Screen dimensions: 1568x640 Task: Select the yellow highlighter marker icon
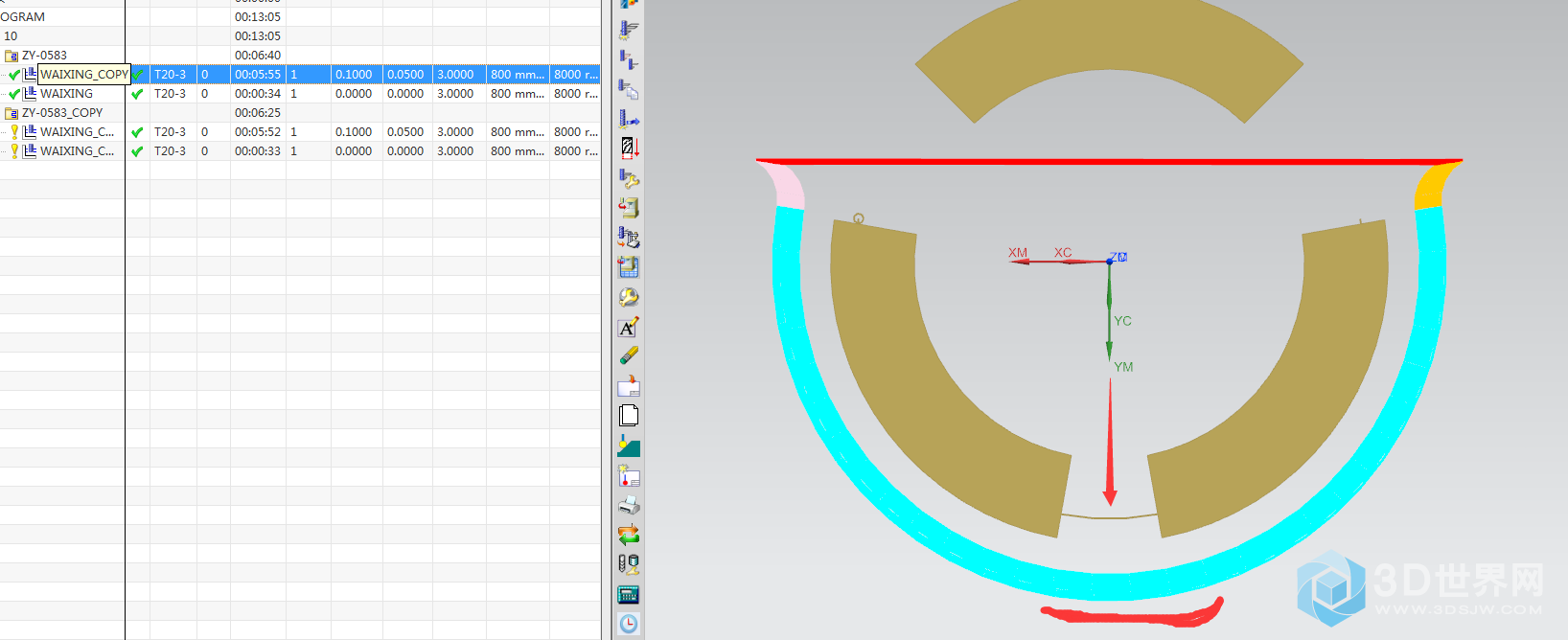click(x=629, y=356)
